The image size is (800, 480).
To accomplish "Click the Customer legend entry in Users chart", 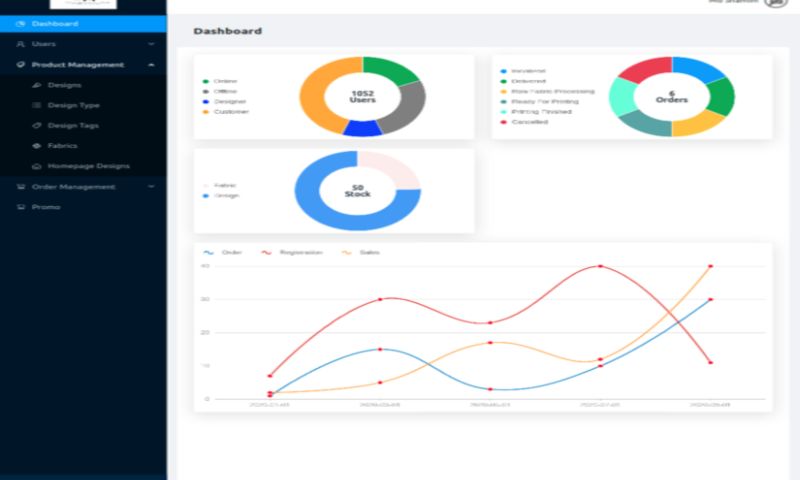I will click(x=231, y=112).
